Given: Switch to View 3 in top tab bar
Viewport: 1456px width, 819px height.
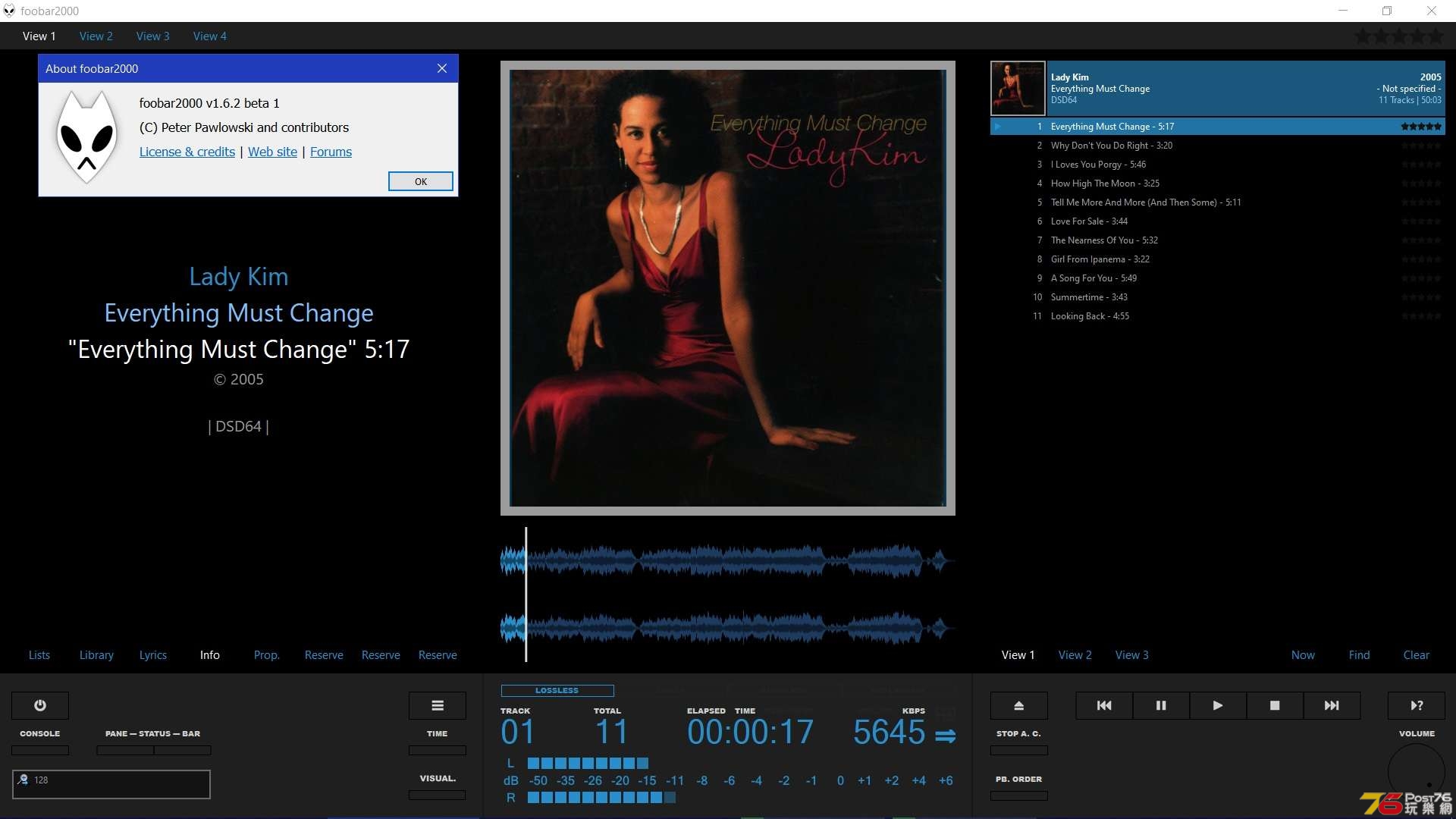Looking at the screenshot, I should point(153,36).
